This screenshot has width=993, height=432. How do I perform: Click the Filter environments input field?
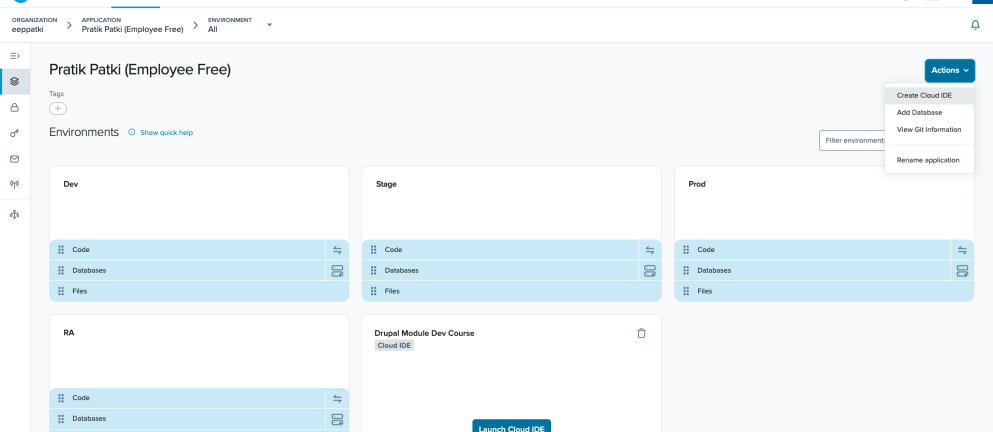(x=850, y=140)
